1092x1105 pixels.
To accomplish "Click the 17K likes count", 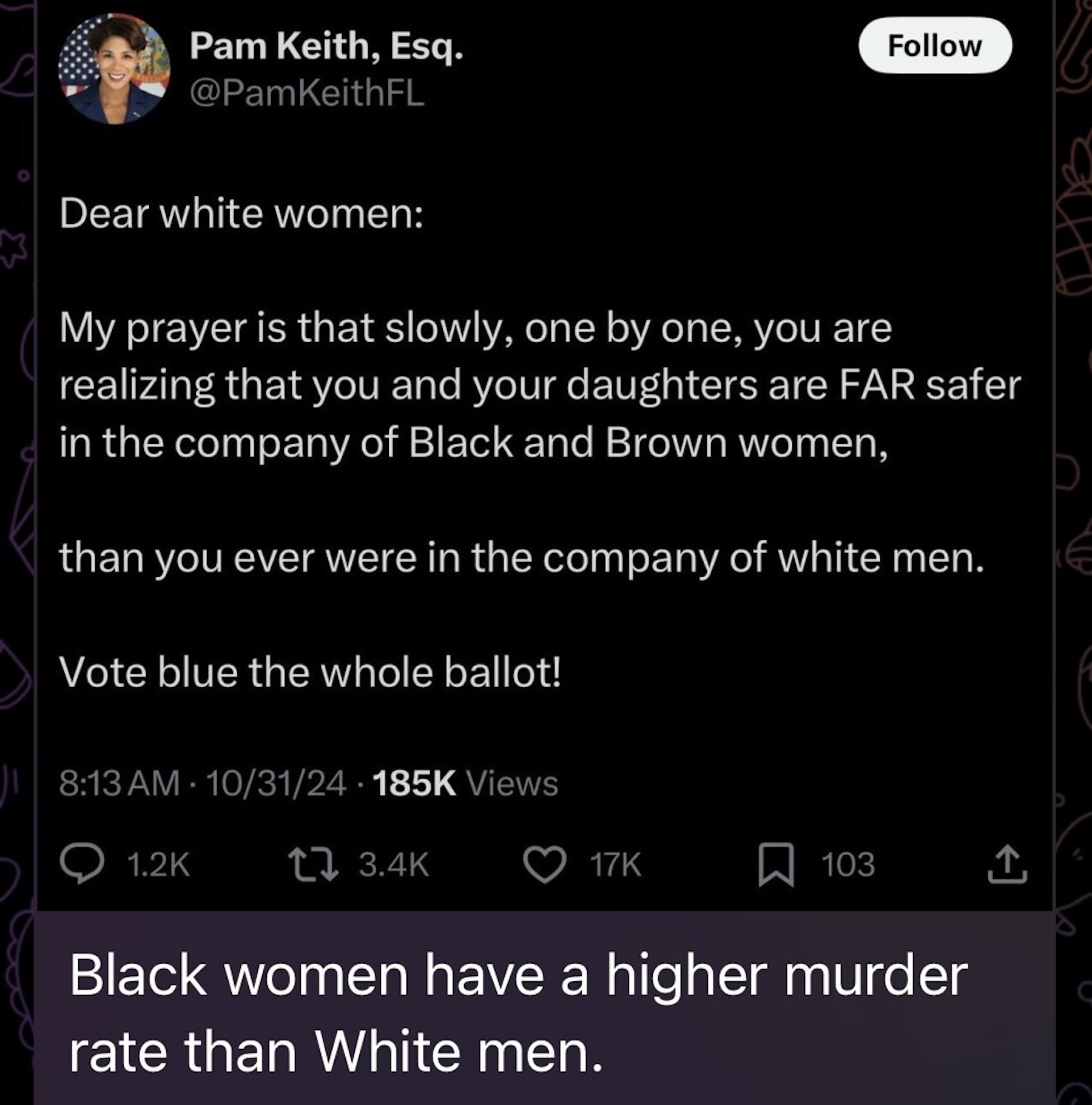I will tap(615, 864).
